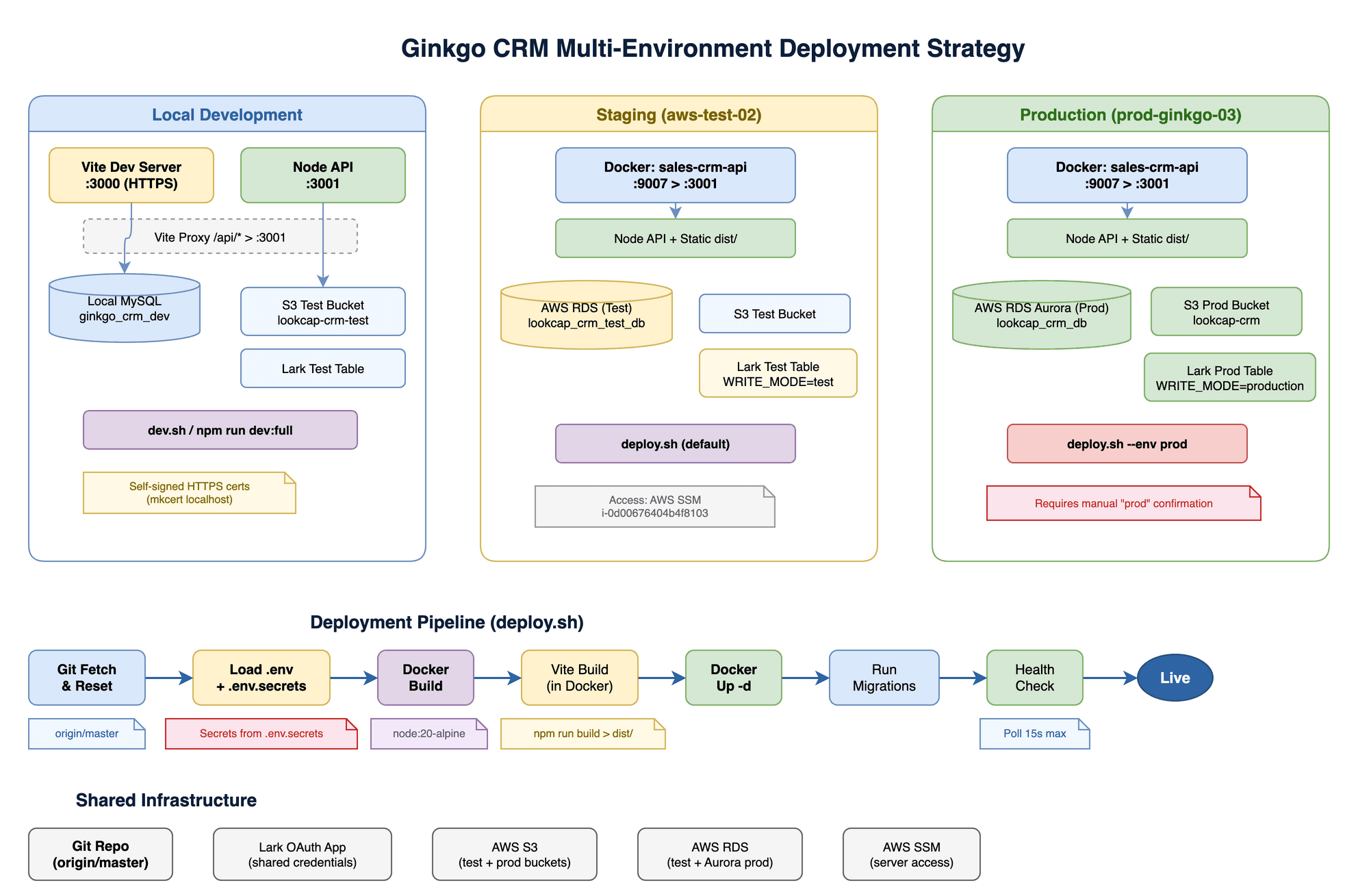Click the AWS RDS (test + Aurora prod) box
The width and height of the screenshot is (1345, 896).
click(x=720, y=854)
